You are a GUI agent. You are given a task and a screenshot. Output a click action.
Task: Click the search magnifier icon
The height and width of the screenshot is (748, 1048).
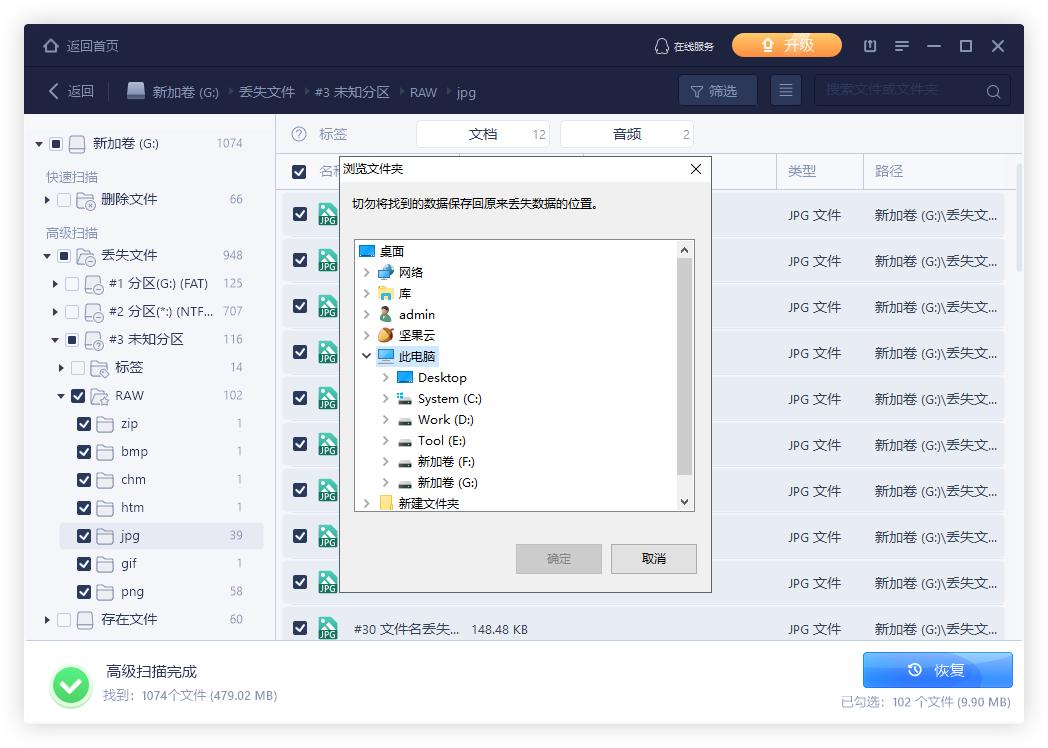coord(993,91)
